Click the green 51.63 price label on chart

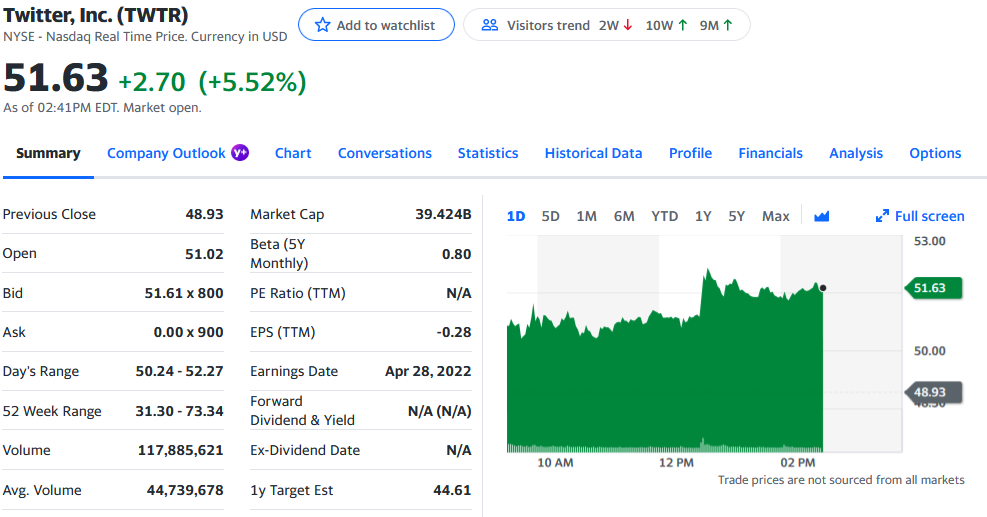[933, 288]
